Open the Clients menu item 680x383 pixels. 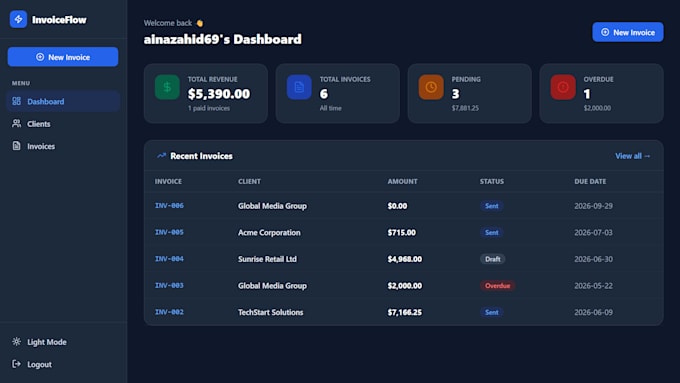pos(63,124)
